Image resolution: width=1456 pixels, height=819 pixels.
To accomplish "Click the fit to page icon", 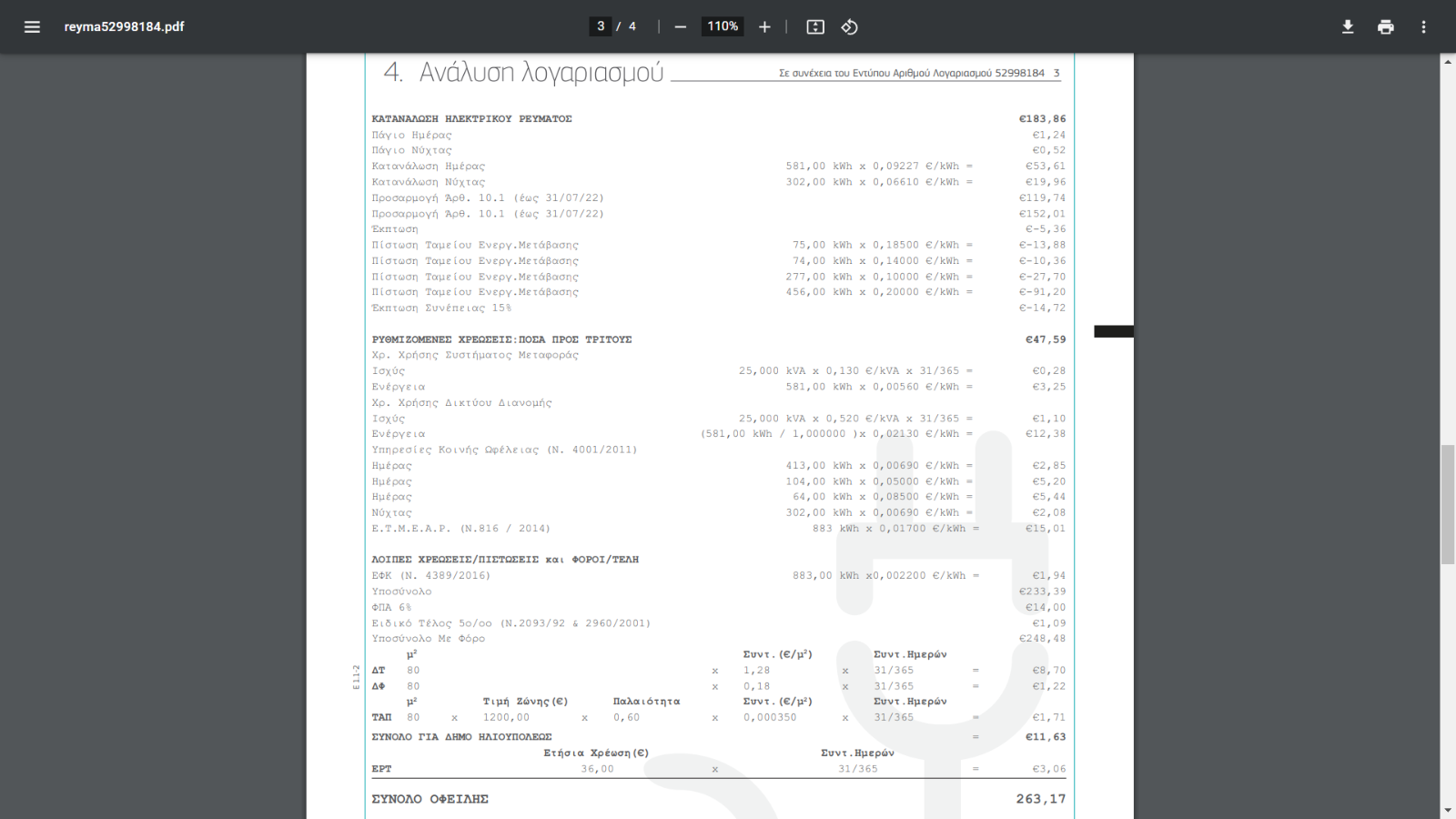I will (x=815, y=27).
